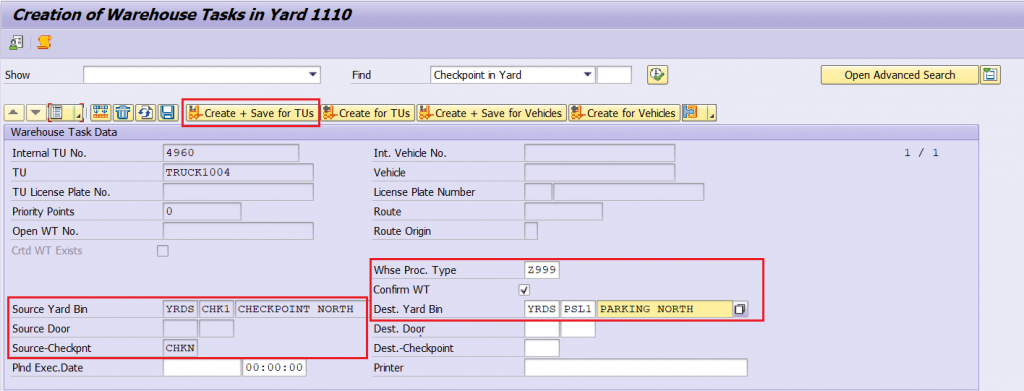Screen dimensions: 1024x391
Task: Click the delete trash can icon
Action: tap(123, 113)
